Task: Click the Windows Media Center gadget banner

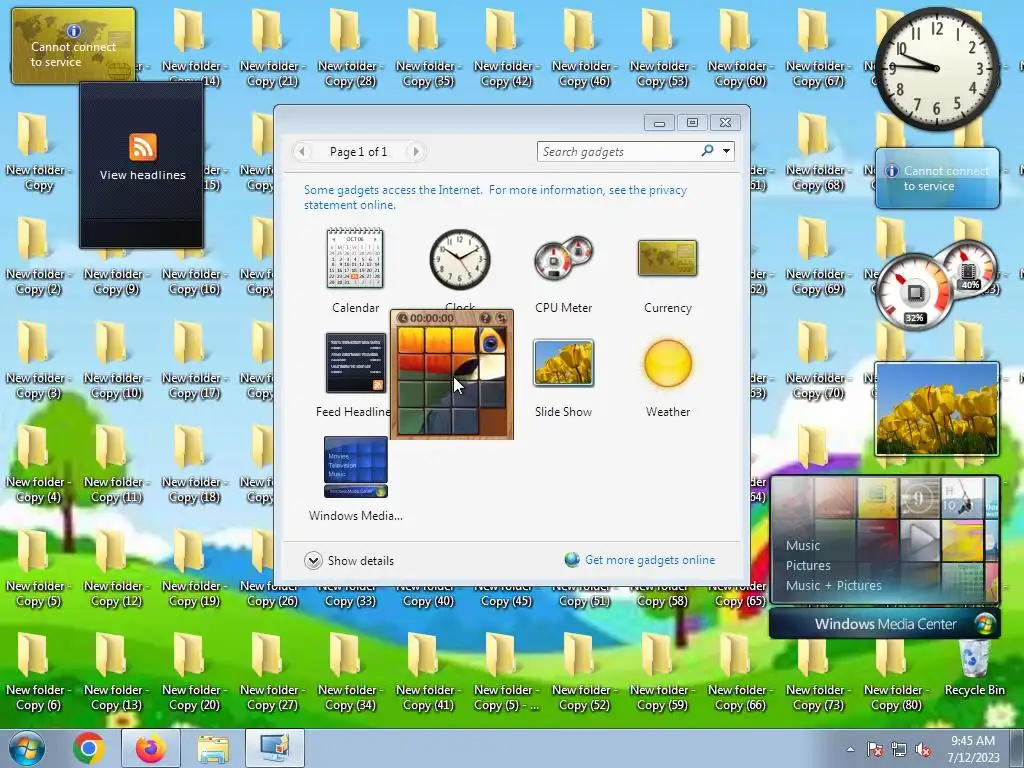Action: 885,624
